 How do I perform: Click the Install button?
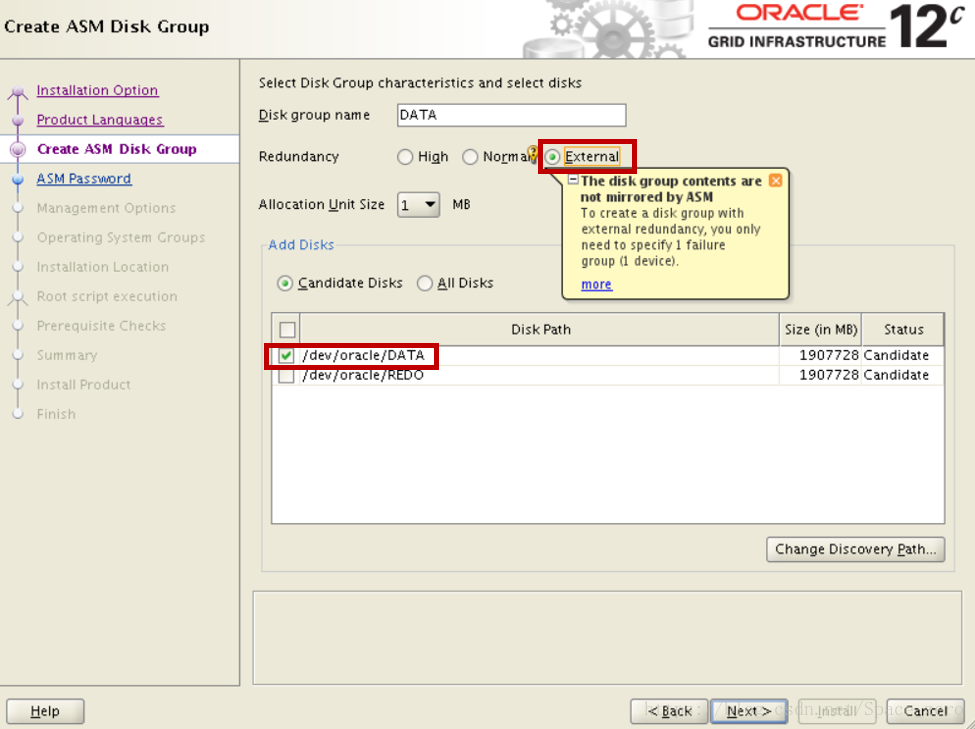[x=837, y=711]
